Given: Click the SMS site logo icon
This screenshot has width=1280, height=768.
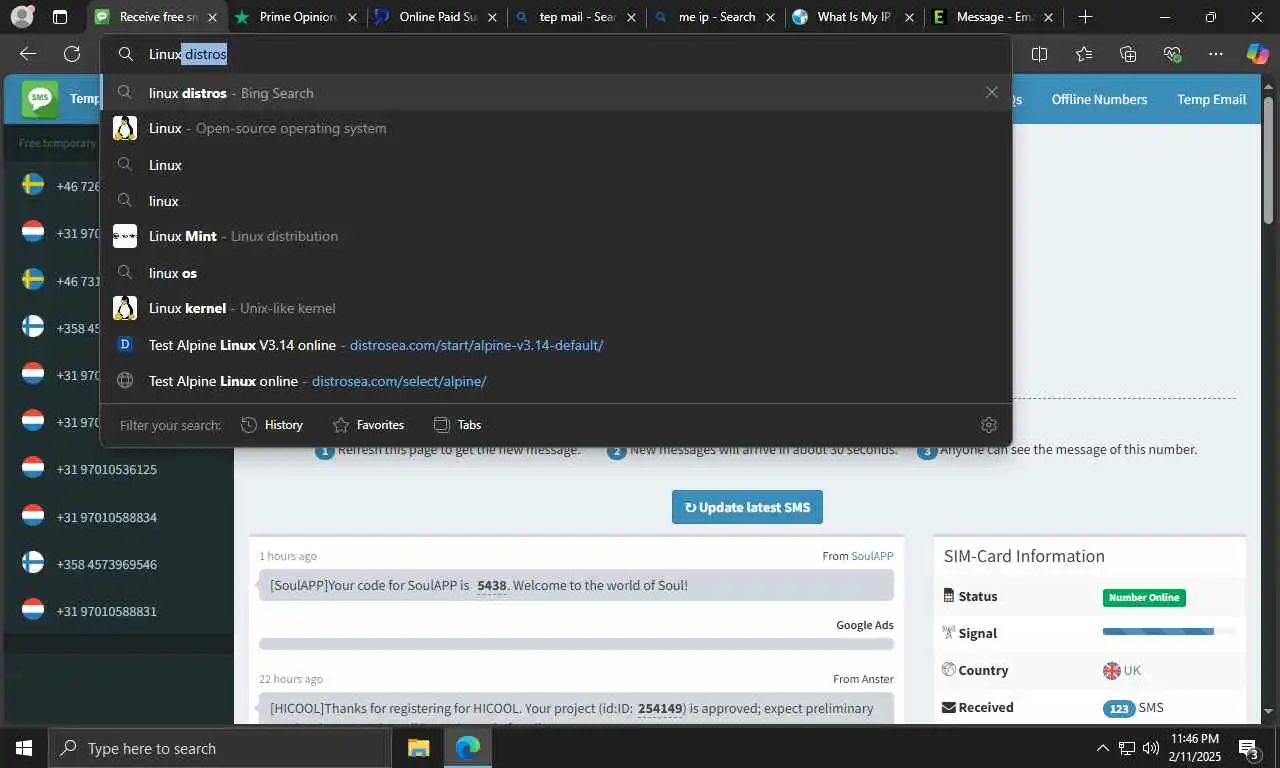Looking at the screenshot, I should point(40,98).
